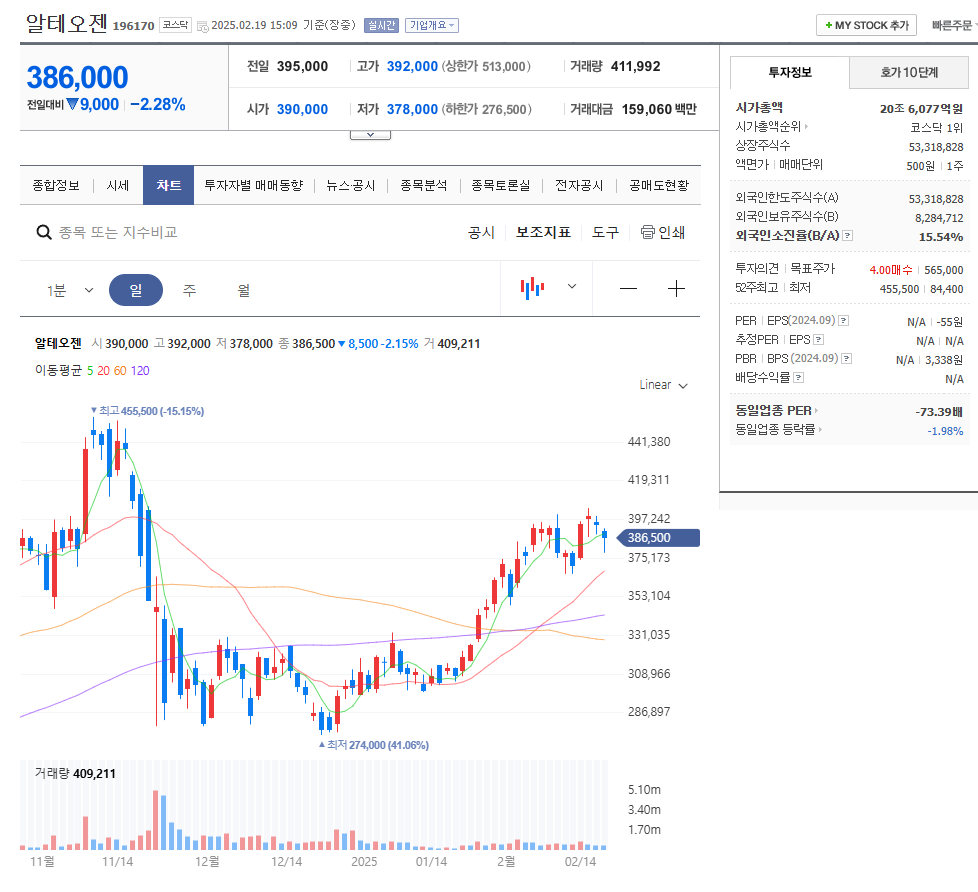Click arrow icon next to 동일업종 PER
978x892 pixels.
[816, 410]
